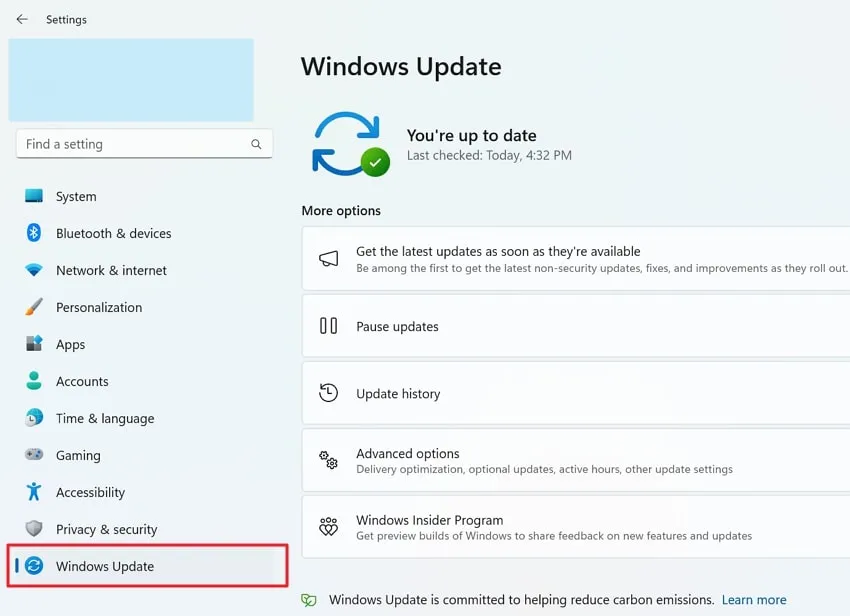
Task: Open Windows Insider Program
Action: pyautogui.click(x=576, y=527)
